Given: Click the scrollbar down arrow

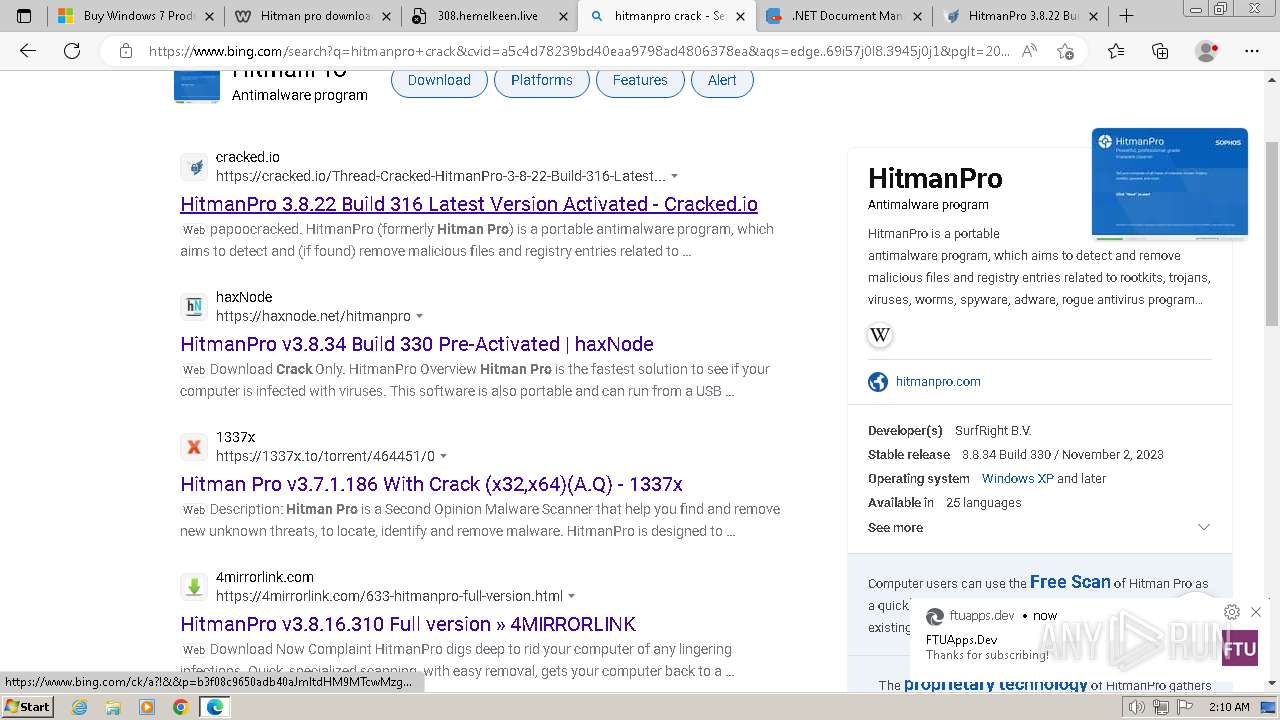Looking at the screenshot, I should point(1272,683).
